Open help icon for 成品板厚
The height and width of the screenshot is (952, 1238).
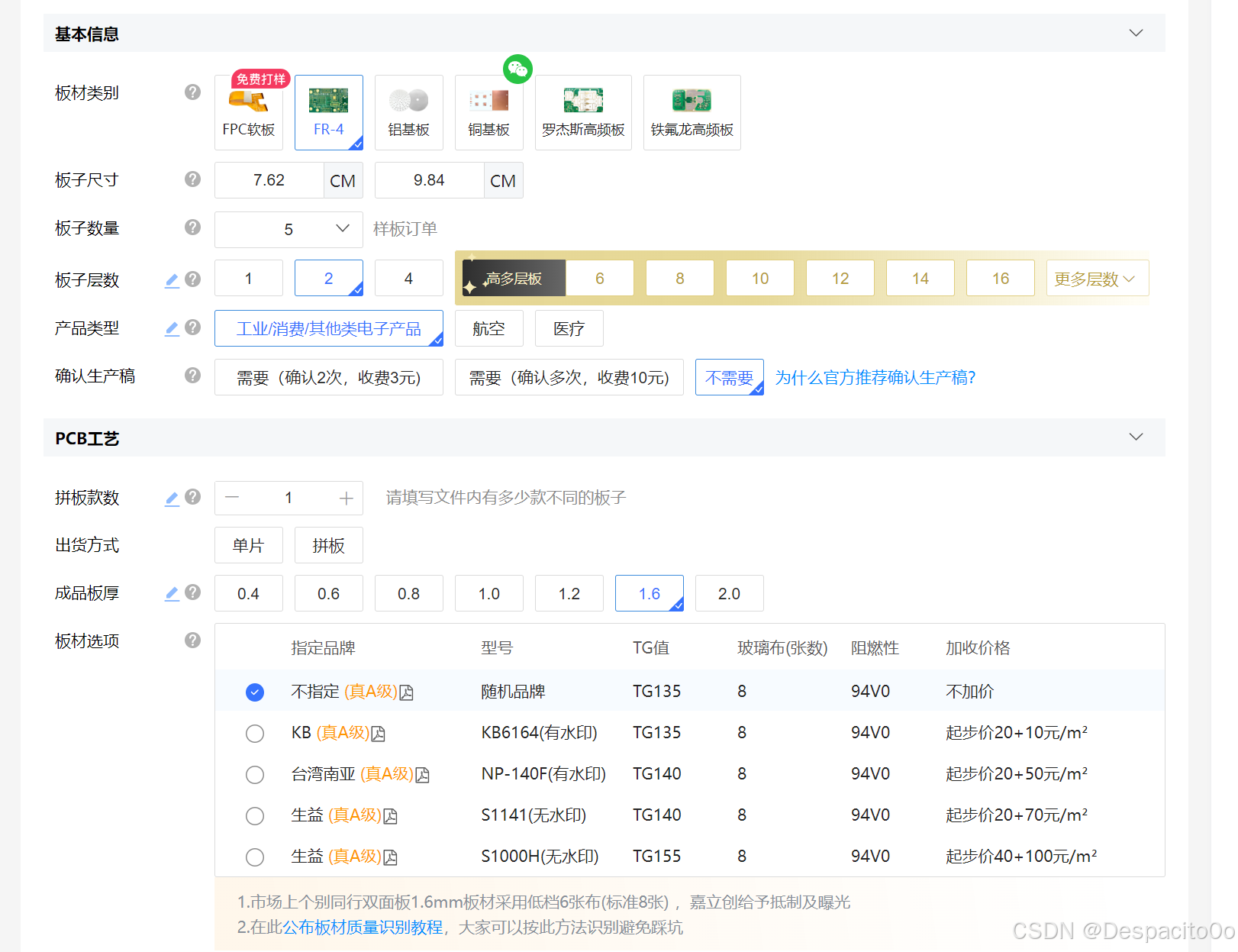coord(193,592)
